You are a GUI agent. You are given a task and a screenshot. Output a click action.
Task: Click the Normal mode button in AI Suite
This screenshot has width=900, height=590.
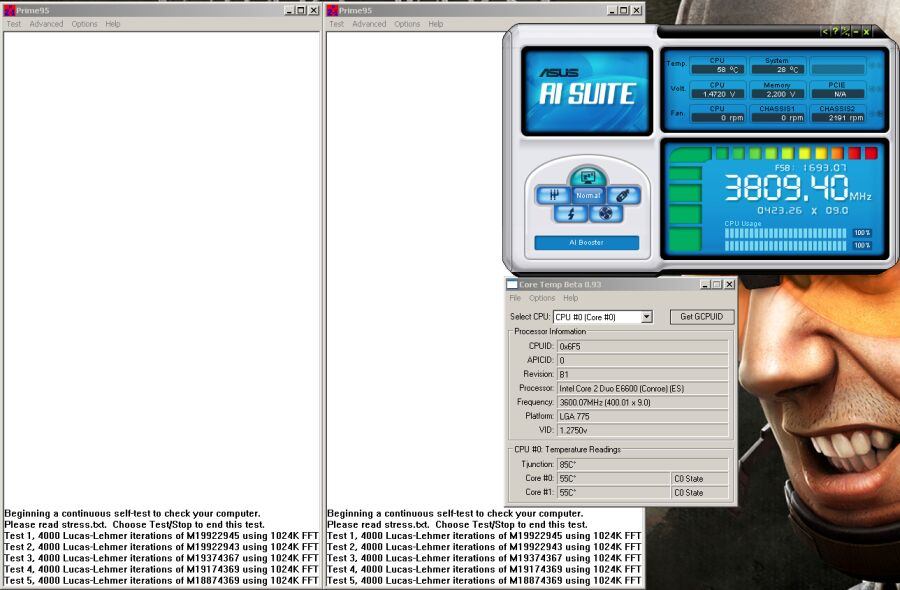click(x=588, y=195)
